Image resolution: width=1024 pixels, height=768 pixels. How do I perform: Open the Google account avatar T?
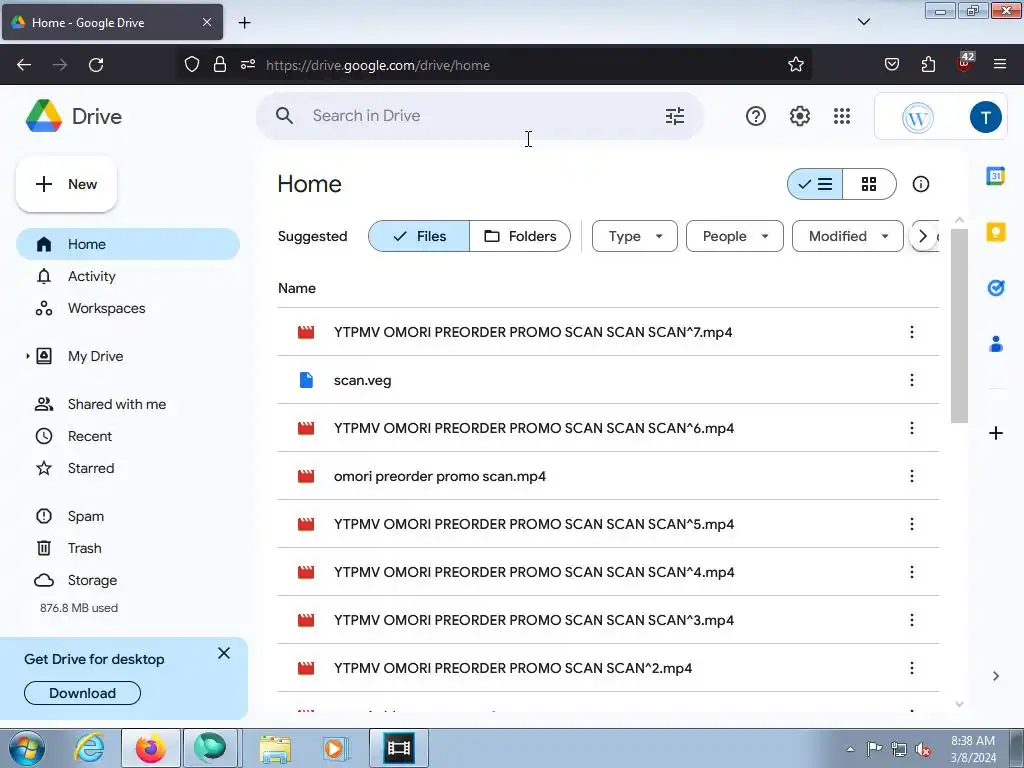[x=985, y=117]
